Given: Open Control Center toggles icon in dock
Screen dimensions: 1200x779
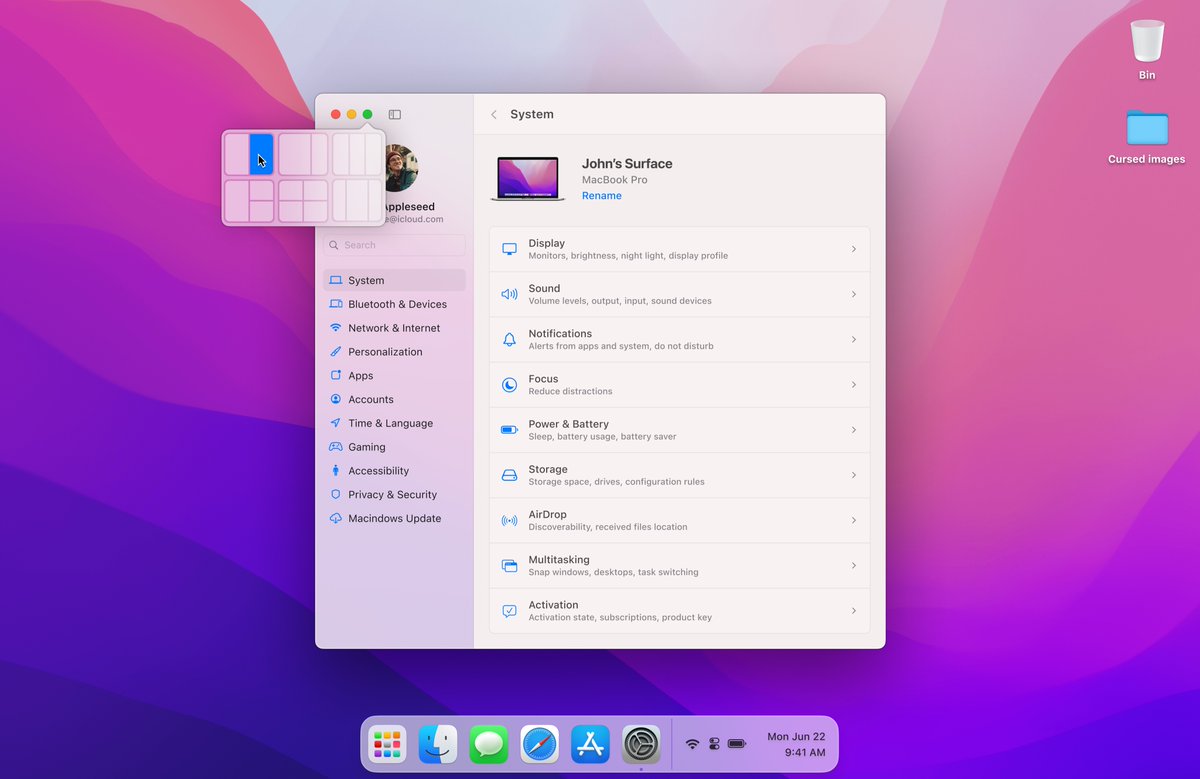Looking at the screenshot, I should [714, 744].
